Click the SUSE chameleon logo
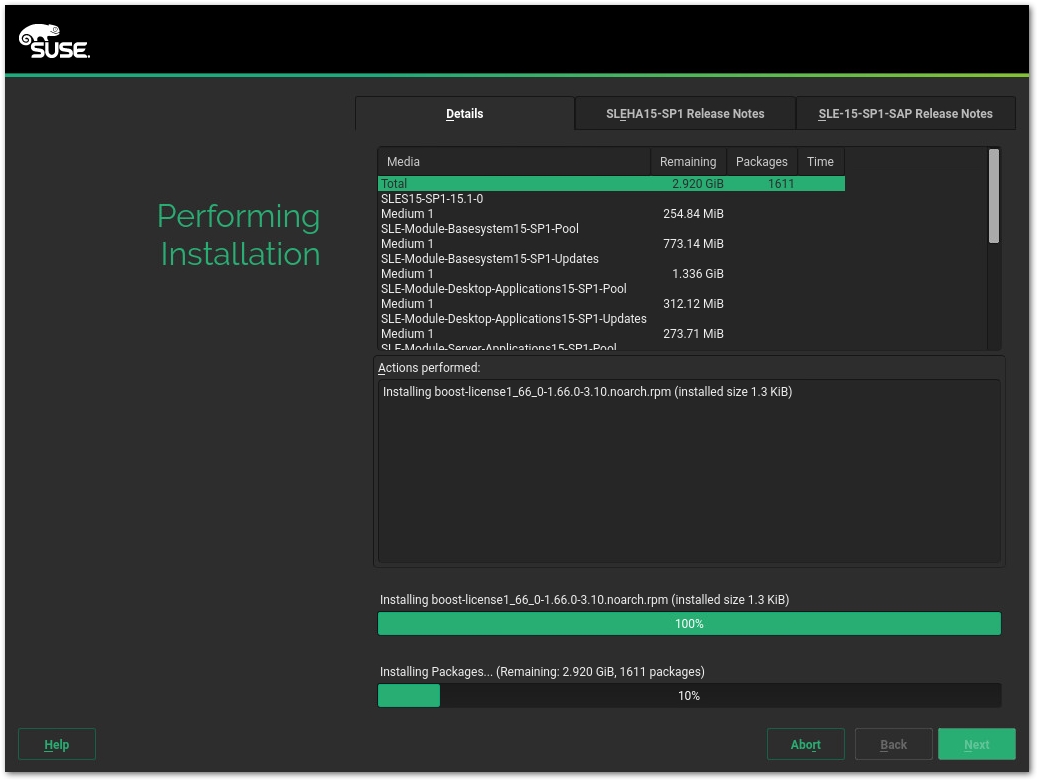 click(x=54, y=42)
